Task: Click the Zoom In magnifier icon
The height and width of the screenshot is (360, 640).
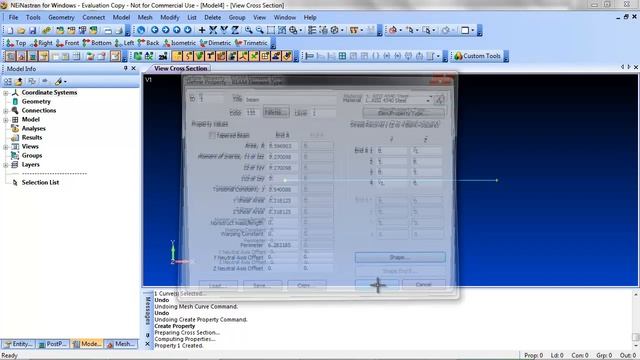Action: (249, 30)
